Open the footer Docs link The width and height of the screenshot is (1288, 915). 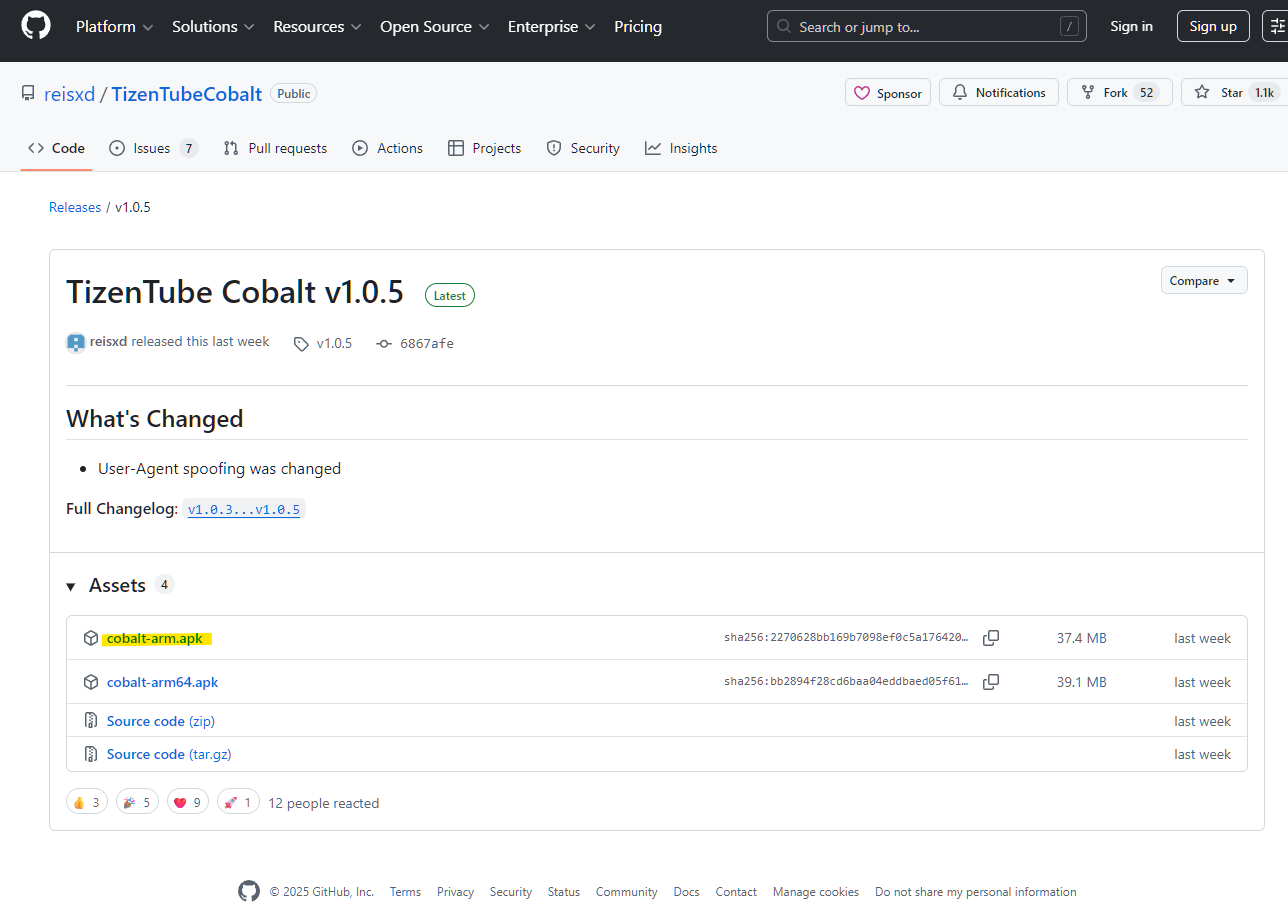(686, 892)
